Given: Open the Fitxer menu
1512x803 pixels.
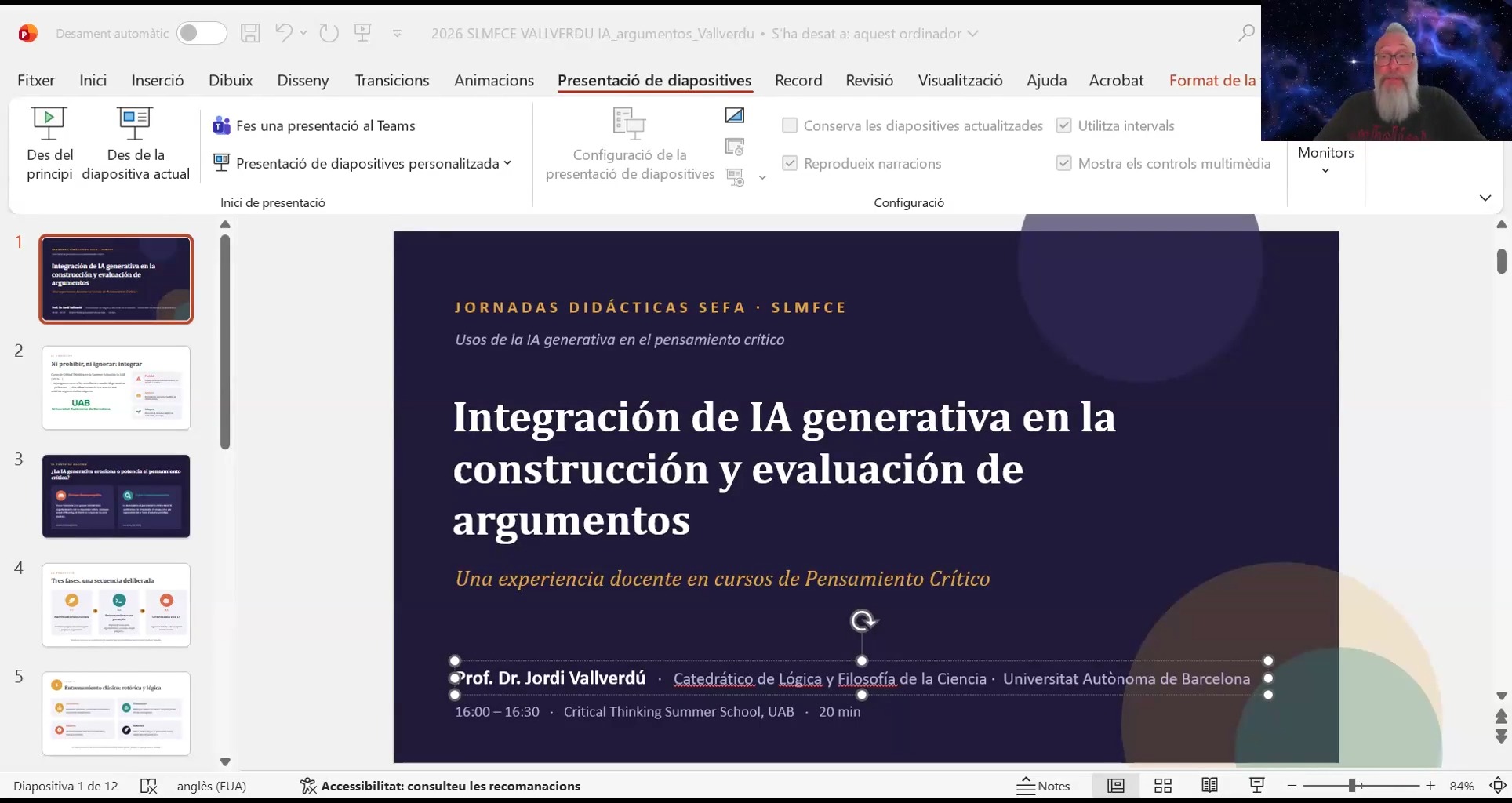Looking at the screenshot, I should coord(36,80).
